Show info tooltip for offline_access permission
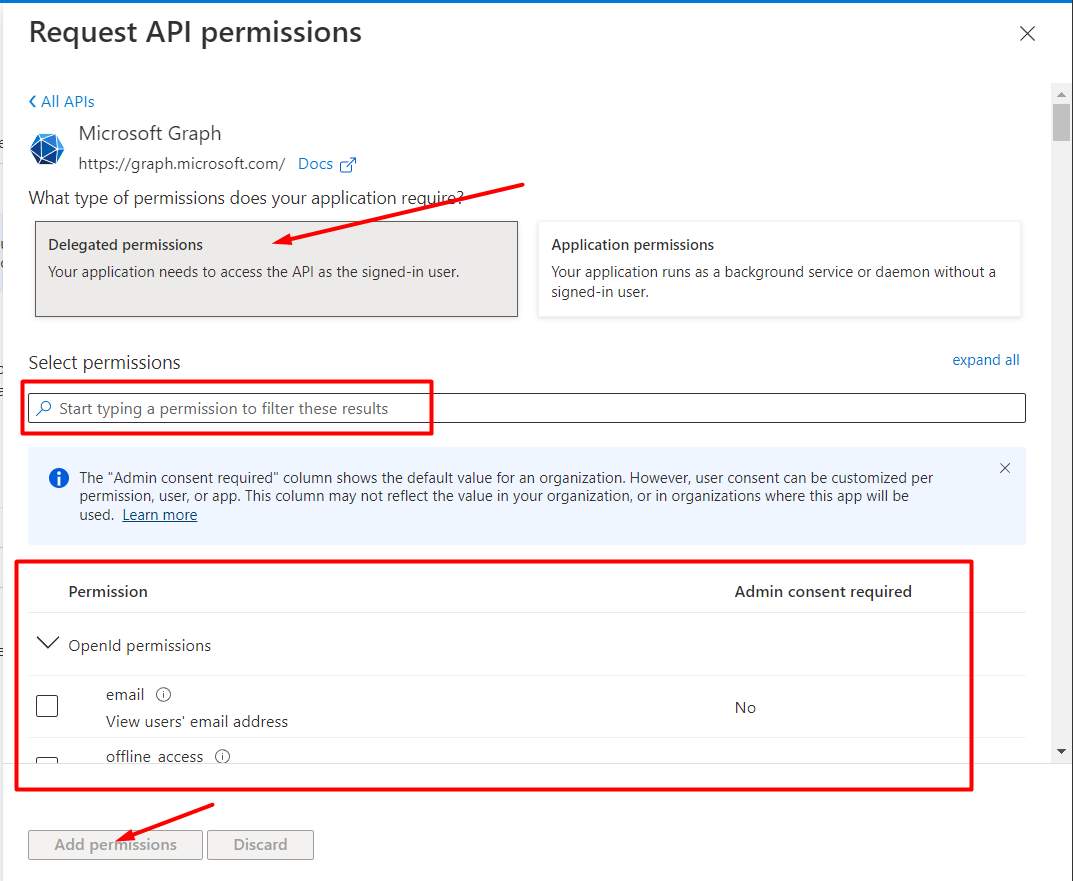Viewport: 1073px width, 881px height. [222, 756]
